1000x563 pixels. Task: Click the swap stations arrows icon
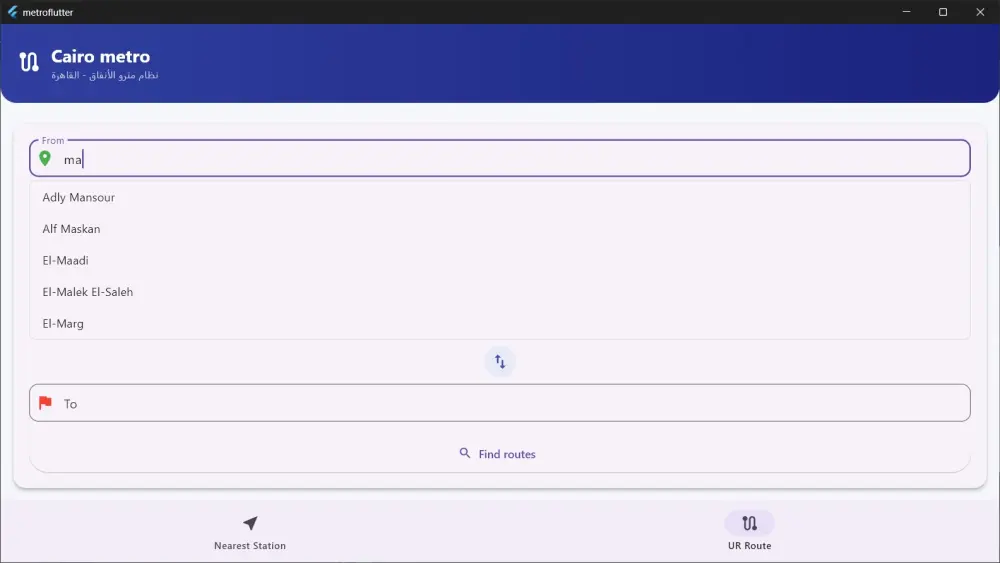tap(500, 362)
